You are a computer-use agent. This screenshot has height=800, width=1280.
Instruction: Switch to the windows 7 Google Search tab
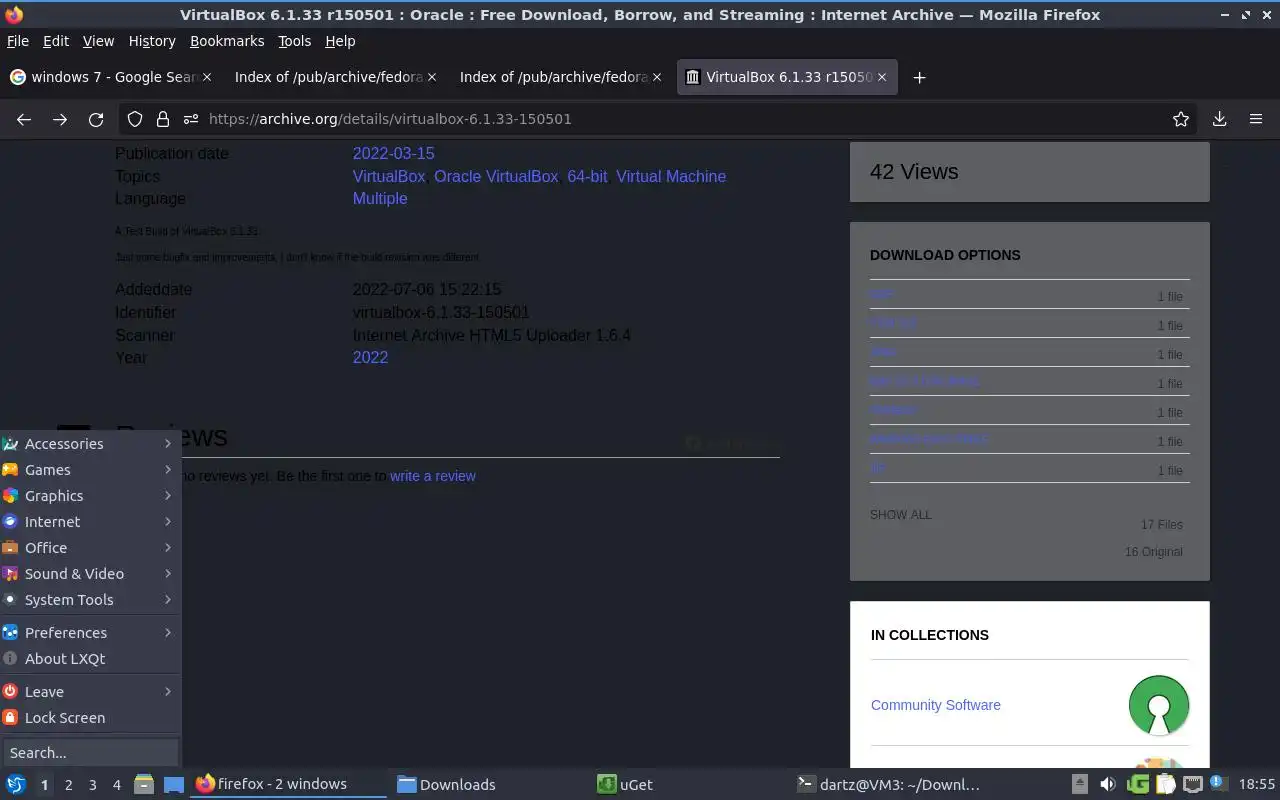pos(110,77)
